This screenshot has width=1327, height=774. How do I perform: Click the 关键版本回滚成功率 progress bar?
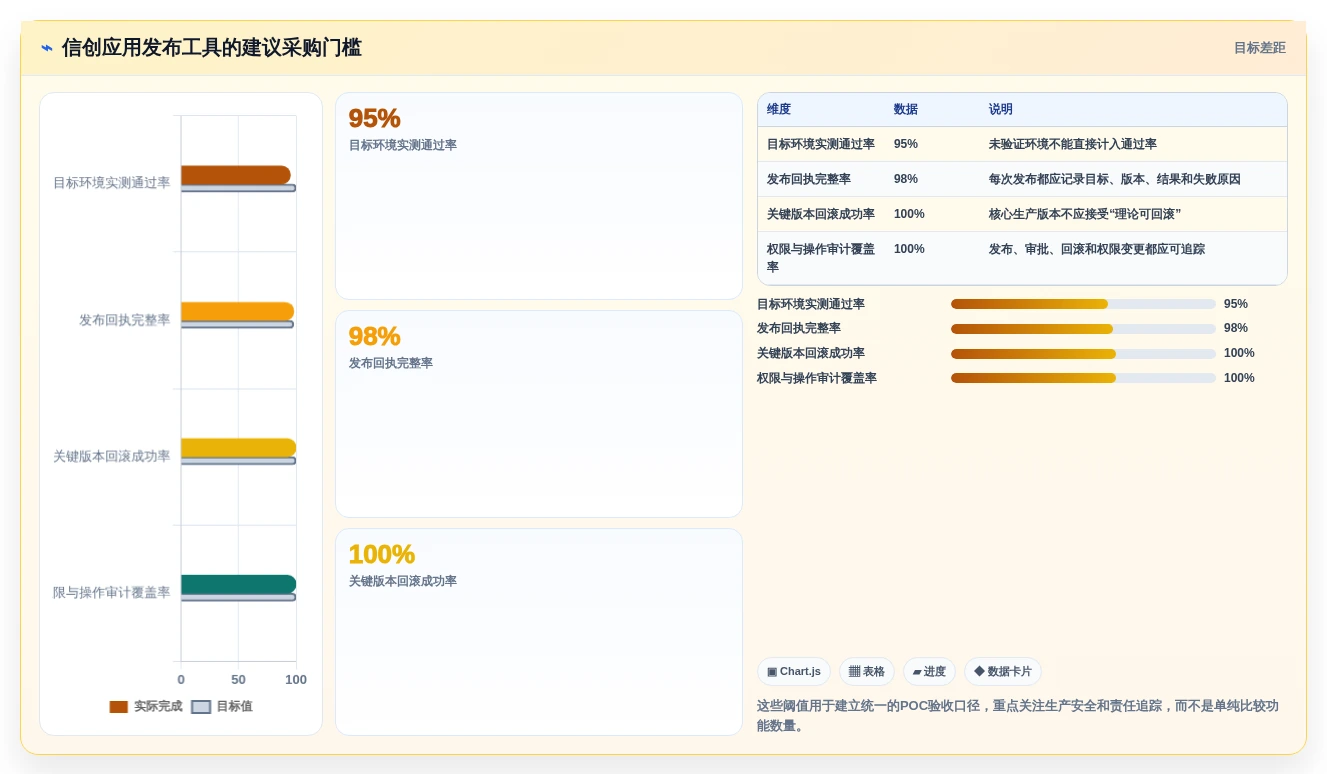[x=1083, y=354]
